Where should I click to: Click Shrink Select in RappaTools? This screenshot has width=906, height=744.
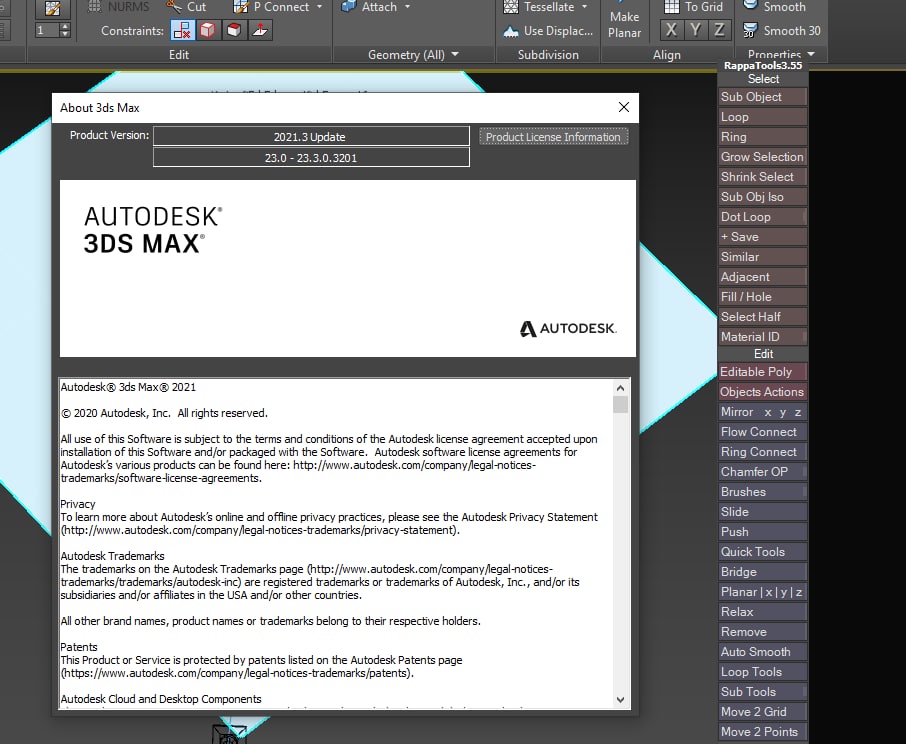[x=762, y=177]
